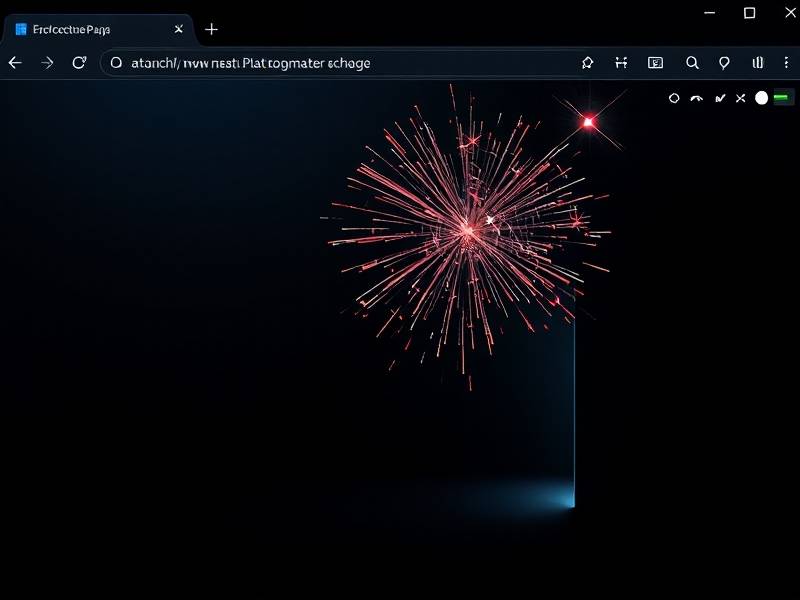
Task: Click the sidebar columns icon in toolbar
Action: pyautogui.click(x=757, y=62)
